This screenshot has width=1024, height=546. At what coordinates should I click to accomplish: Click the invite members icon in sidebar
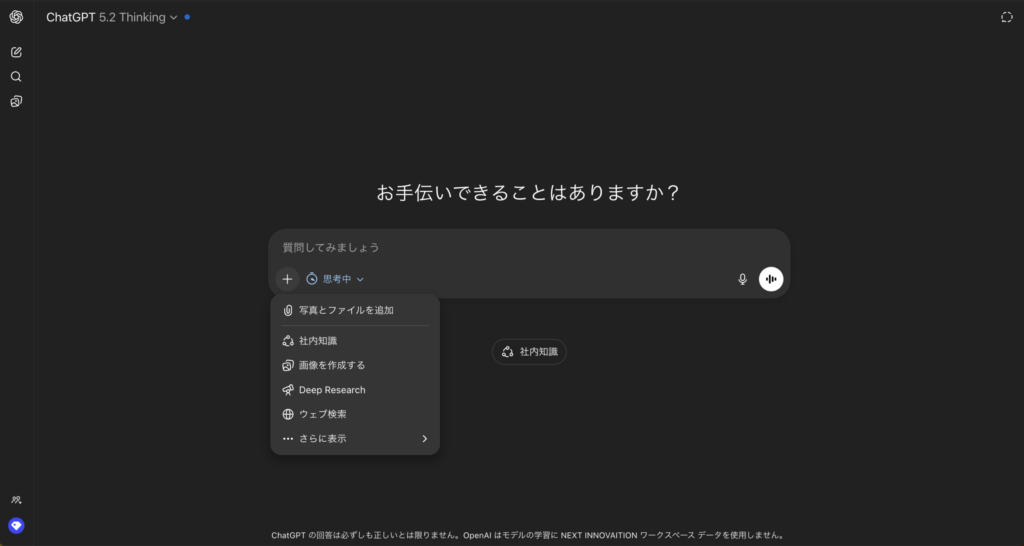(16, 500)
